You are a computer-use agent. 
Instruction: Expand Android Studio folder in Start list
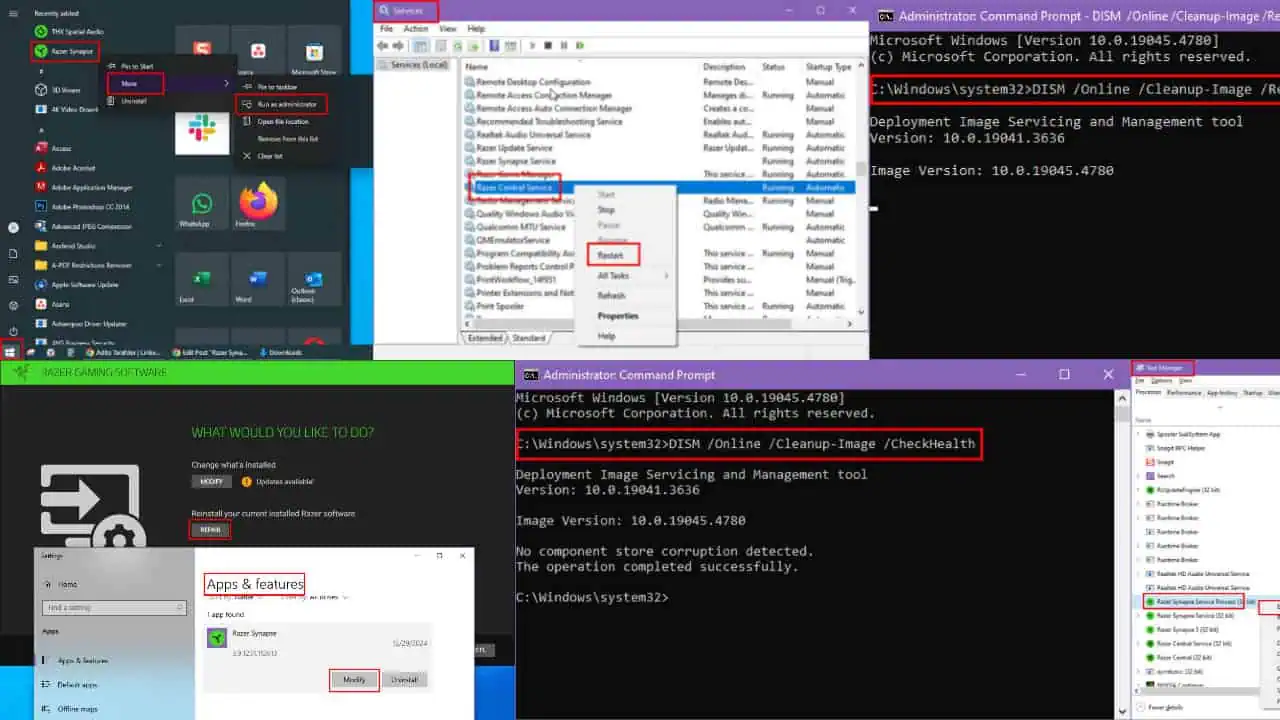coord(159,245)
